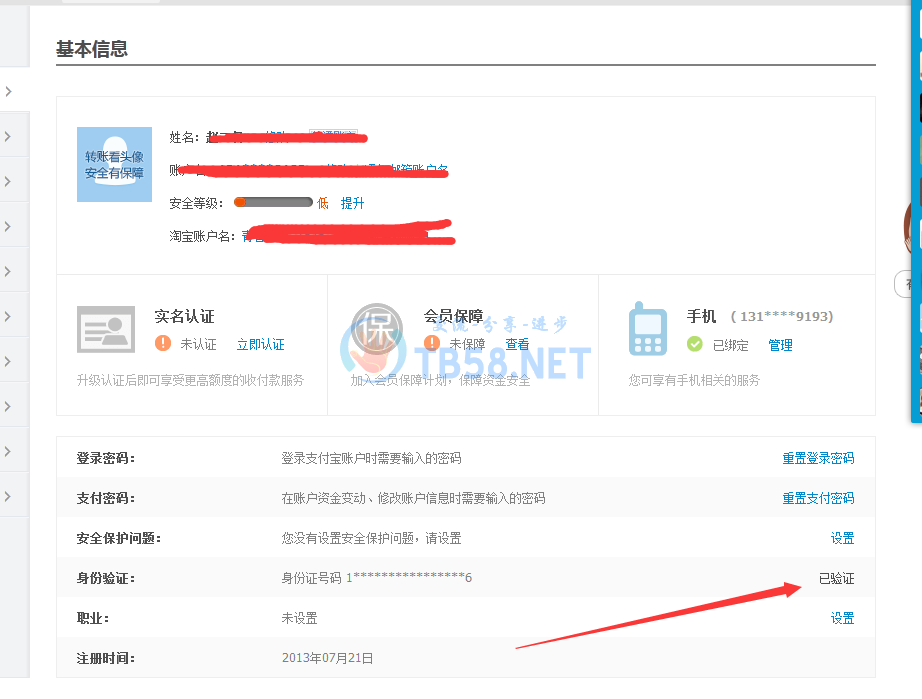The height and width of the screenshot is (699, 922).
Task: Click the 基本信息 section heading
Action: click(92, 49)
